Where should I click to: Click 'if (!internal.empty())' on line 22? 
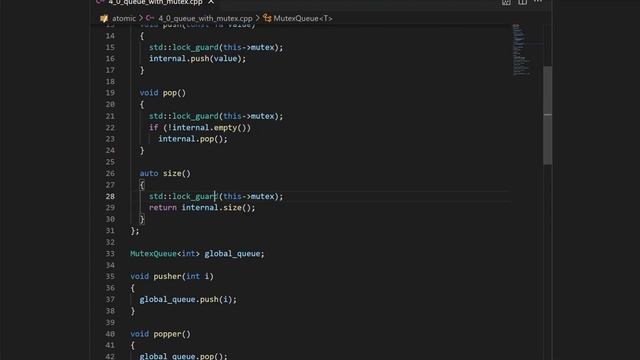(200, 128)
